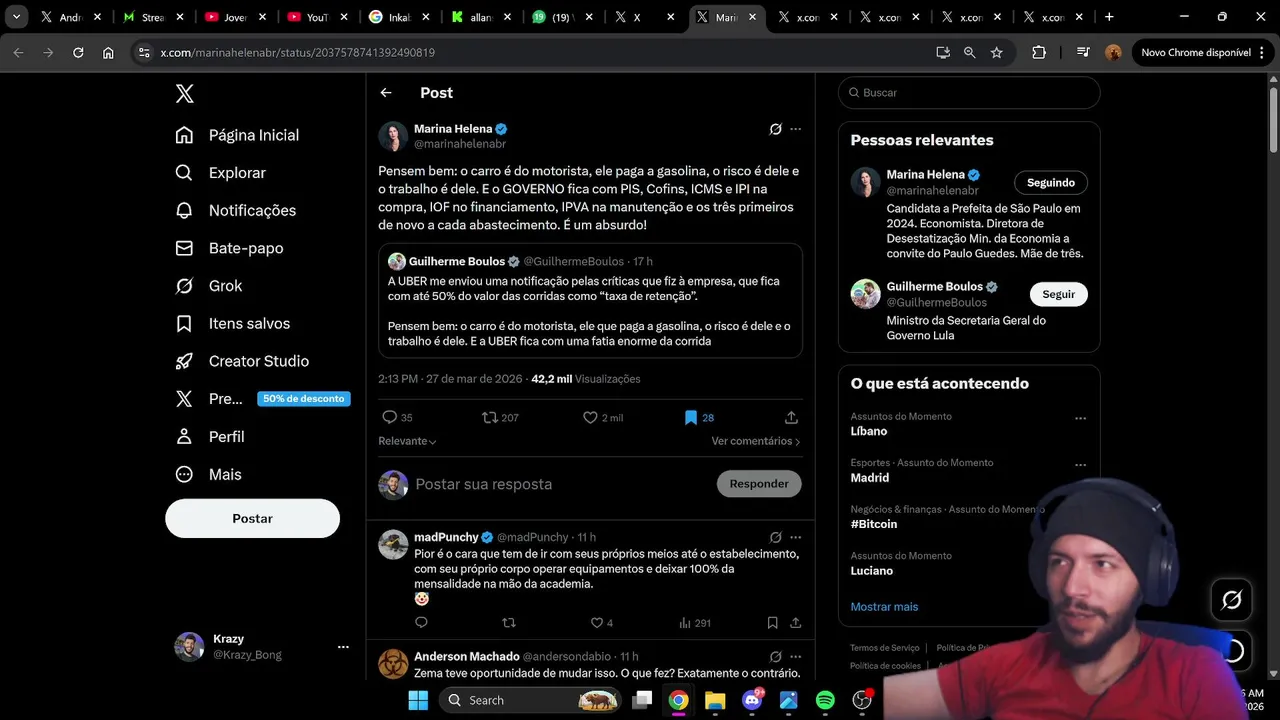Viewport: 1280px width, 720px height.
Task: Open more options on Marina Helena's post
Action: [x=796, y=129]
